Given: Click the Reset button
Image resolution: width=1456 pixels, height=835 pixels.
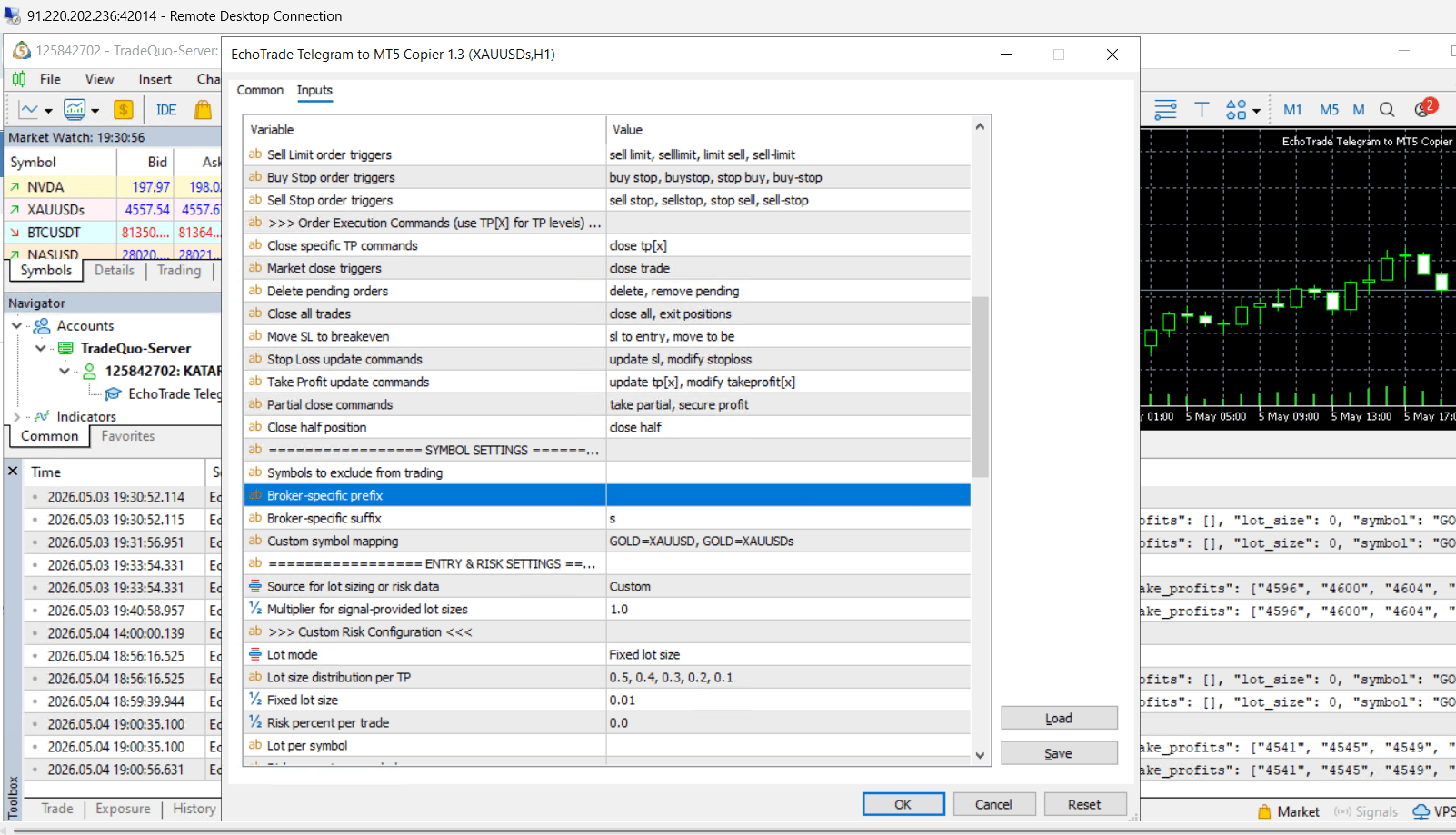Looking at the screenshot, I should click(1084, 804).
